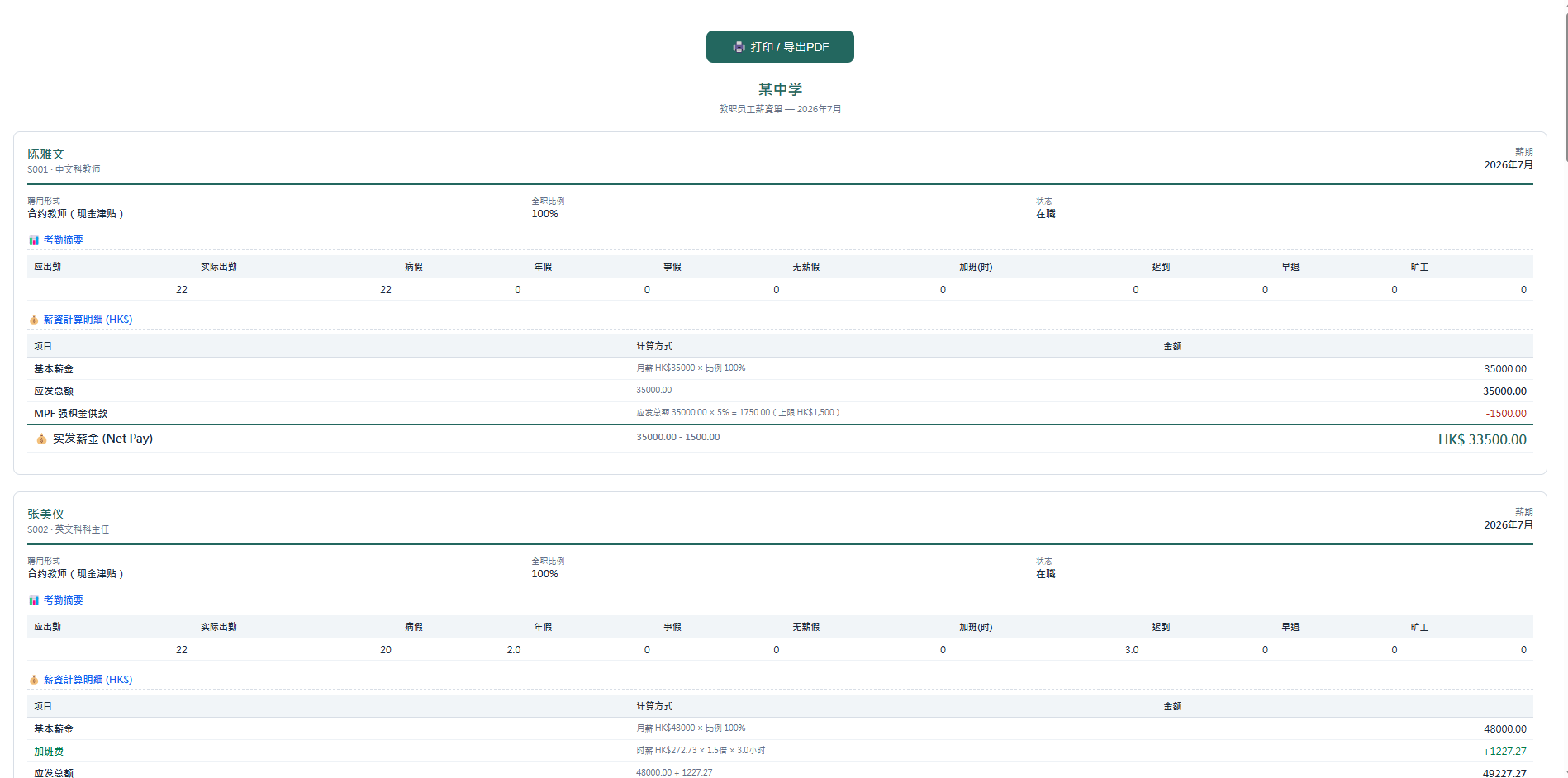Click the chart icon beside 张美仪's 考勤摘要
1568x778 pixels.
34,600
